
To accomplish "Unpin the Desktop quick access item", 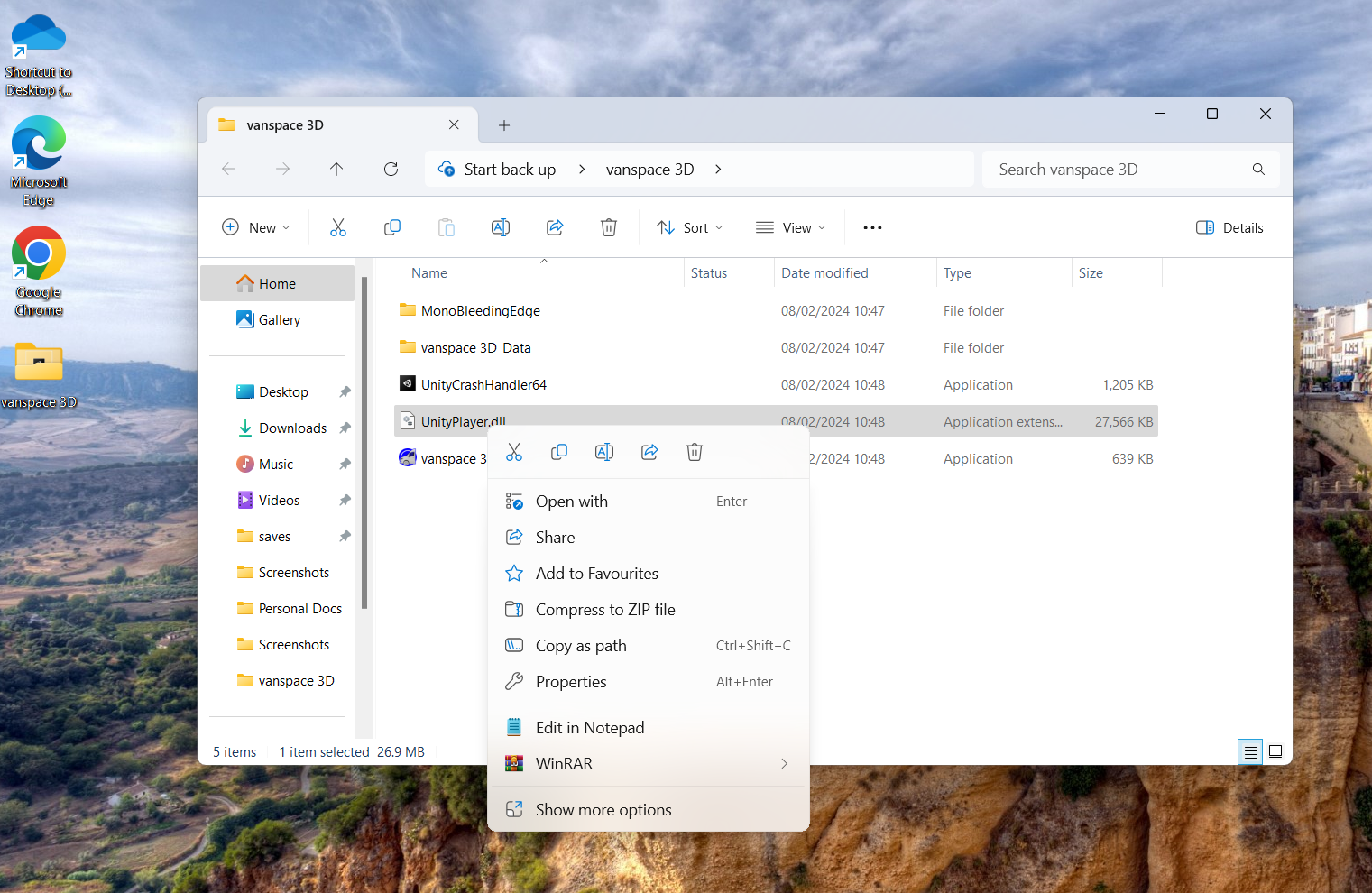I will [345, 392].
